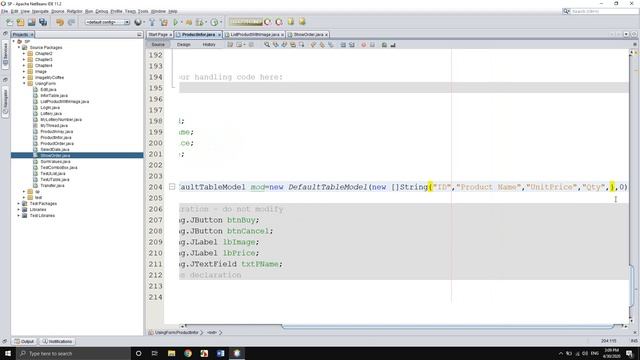Expand the Chapter2 package

tap(24, 53)
